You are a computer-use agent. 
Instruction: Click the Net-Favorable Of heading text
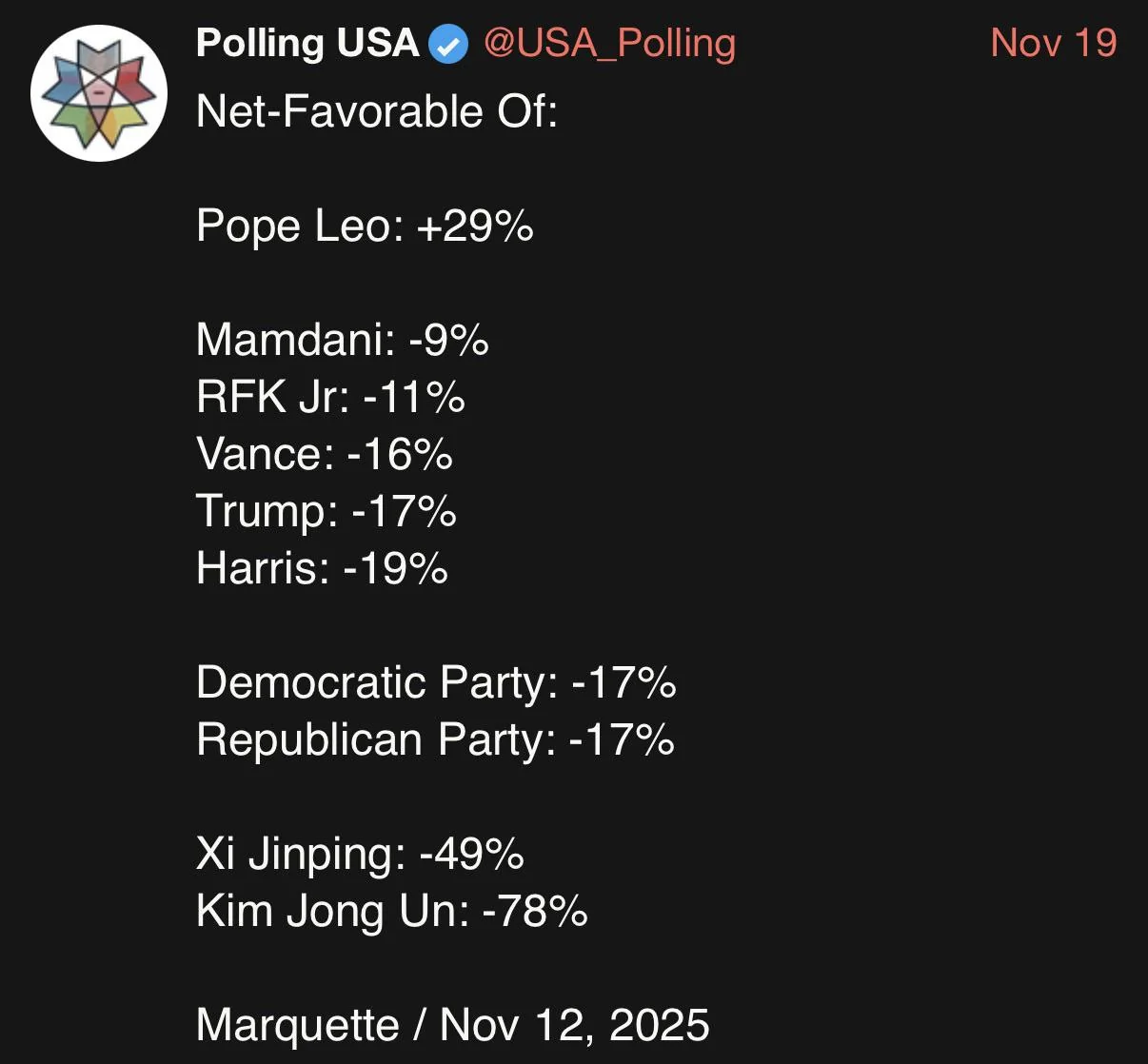click(376, 111)
